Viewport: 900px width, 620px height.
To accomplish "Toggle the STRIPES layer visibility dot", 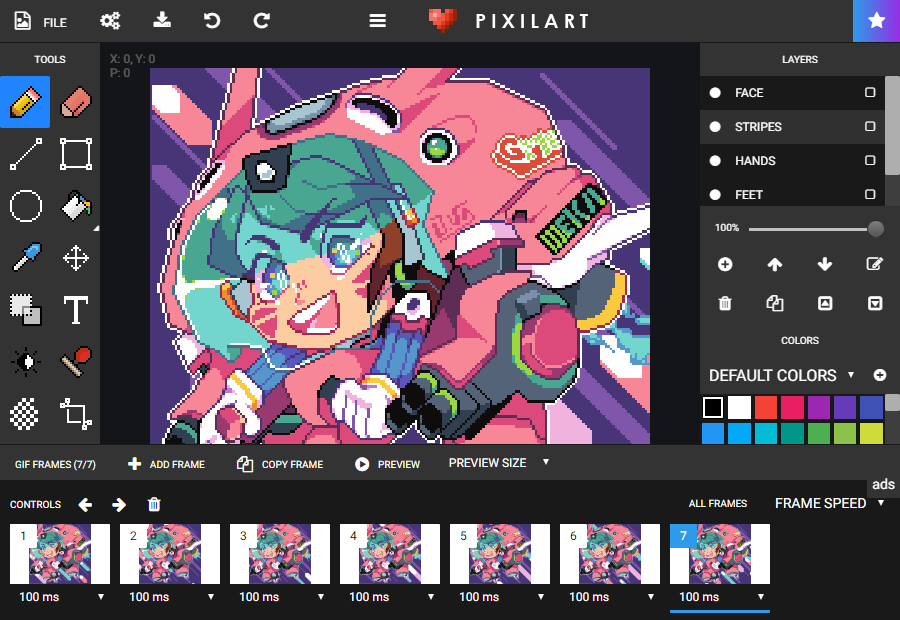I will click(714, 127).
